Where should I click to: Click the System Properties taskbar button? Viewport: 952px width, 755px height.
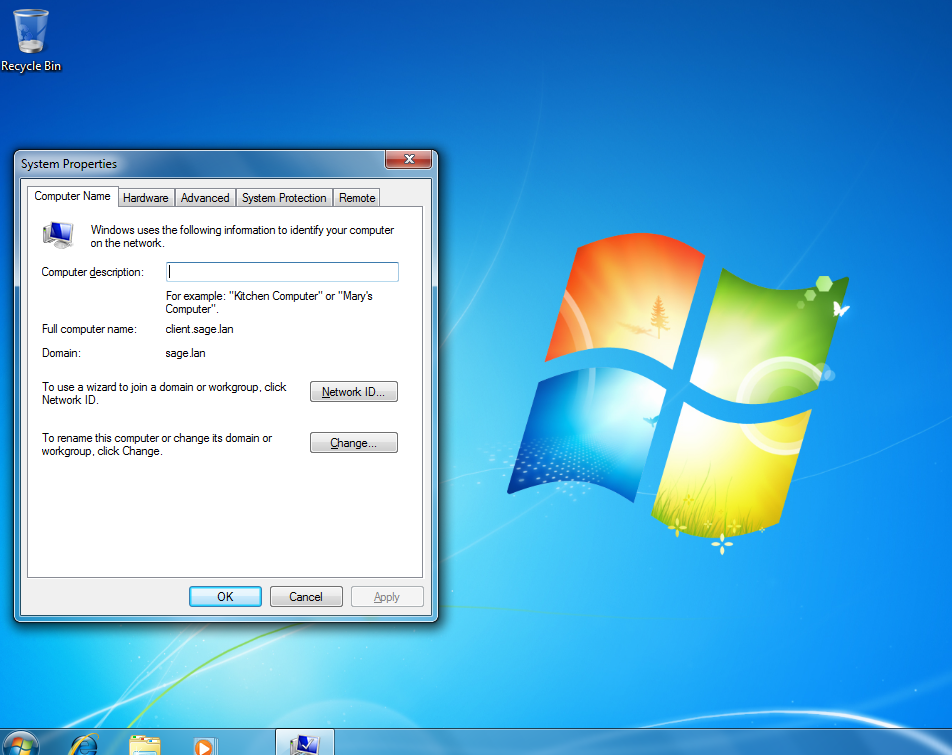305,743
